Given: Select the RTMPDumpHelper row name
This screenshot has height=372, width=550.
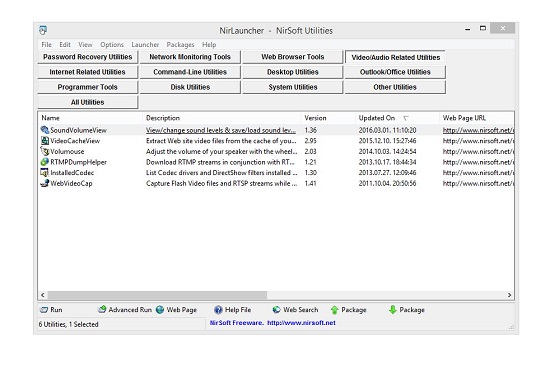Looking at the screenshot, I should (79, 162).
